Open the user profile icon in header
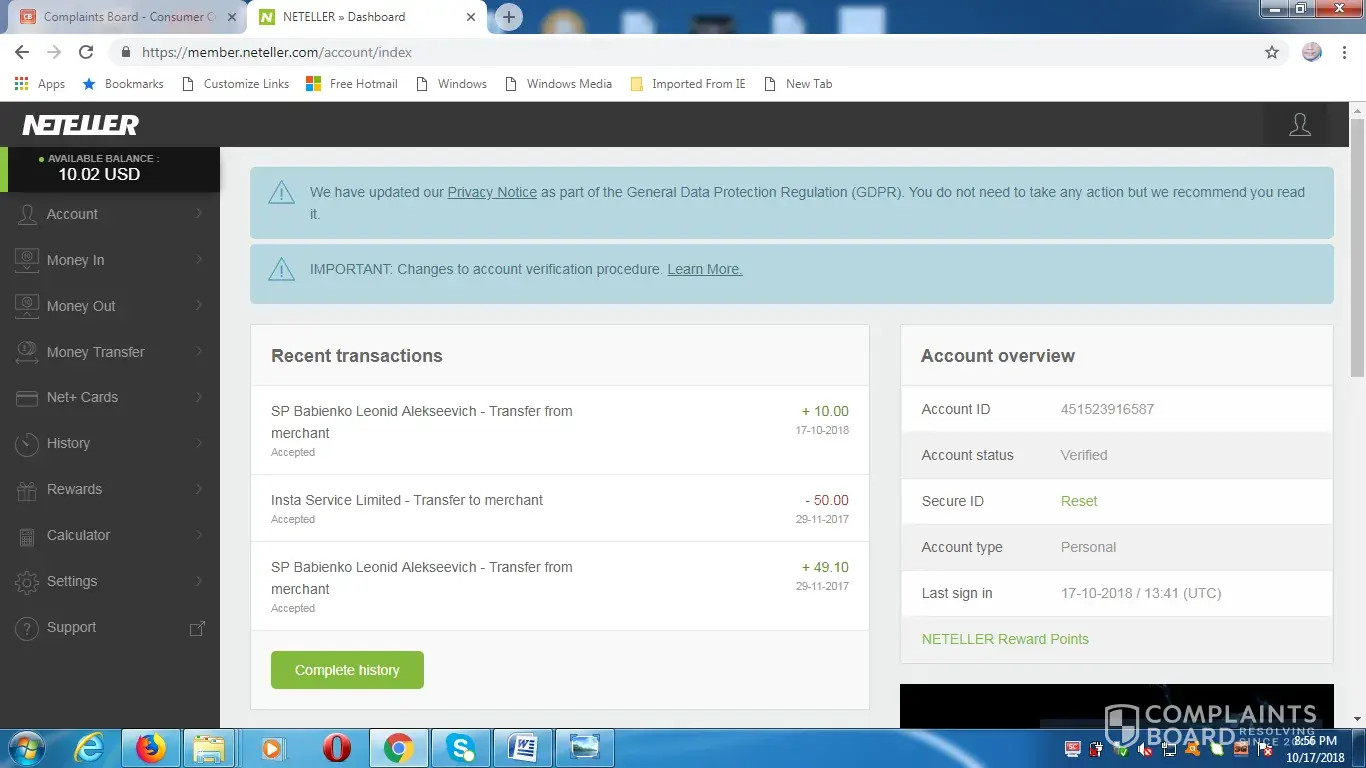The image size is (1366, 768). point(1300,125)
